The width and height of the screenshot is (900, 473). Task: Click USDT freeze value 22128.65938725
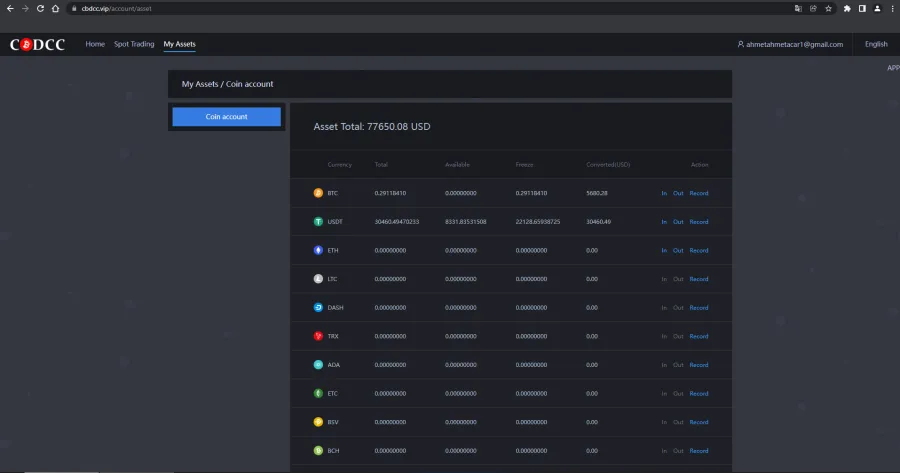coord(538,222)
